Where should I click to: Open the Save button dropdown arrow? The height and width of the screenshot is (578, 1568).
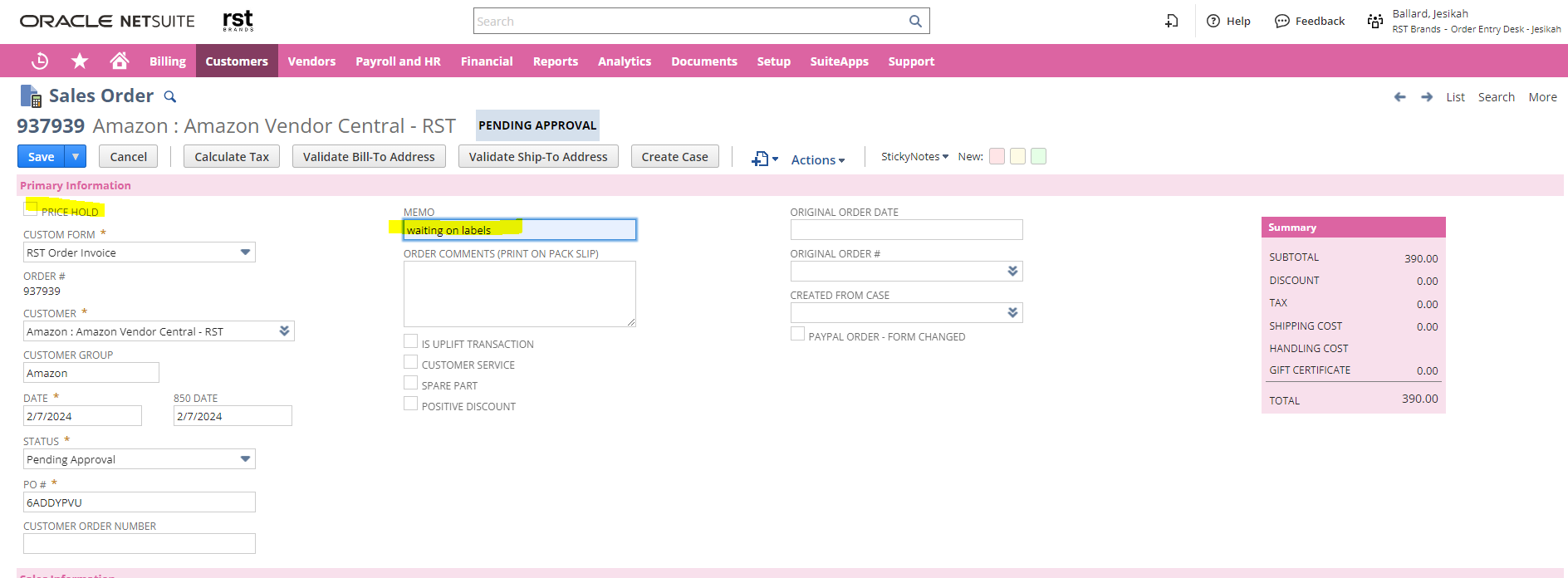[x=76, y=156]
